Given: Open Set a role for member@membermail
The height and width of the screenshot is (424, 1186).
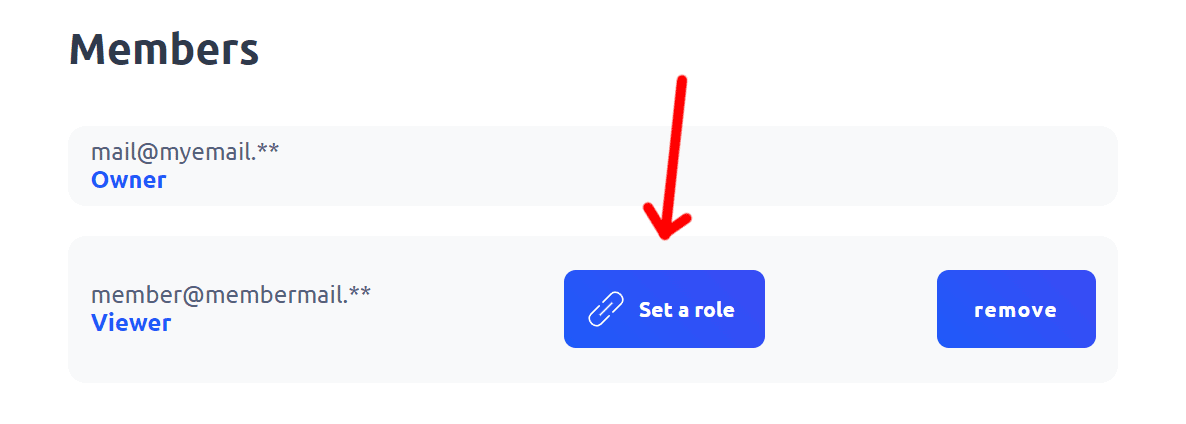Looking at the screenshot, I should pyautogui.click(x=664, y=309).
